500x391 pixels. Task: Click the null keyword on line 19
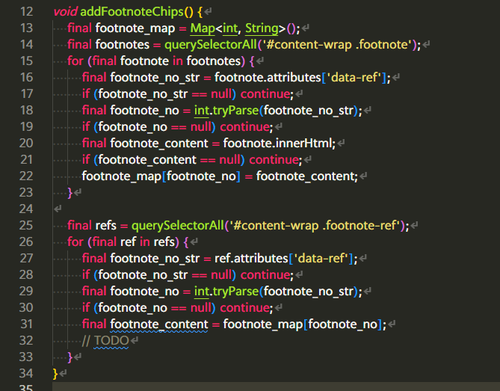point(201,127)
